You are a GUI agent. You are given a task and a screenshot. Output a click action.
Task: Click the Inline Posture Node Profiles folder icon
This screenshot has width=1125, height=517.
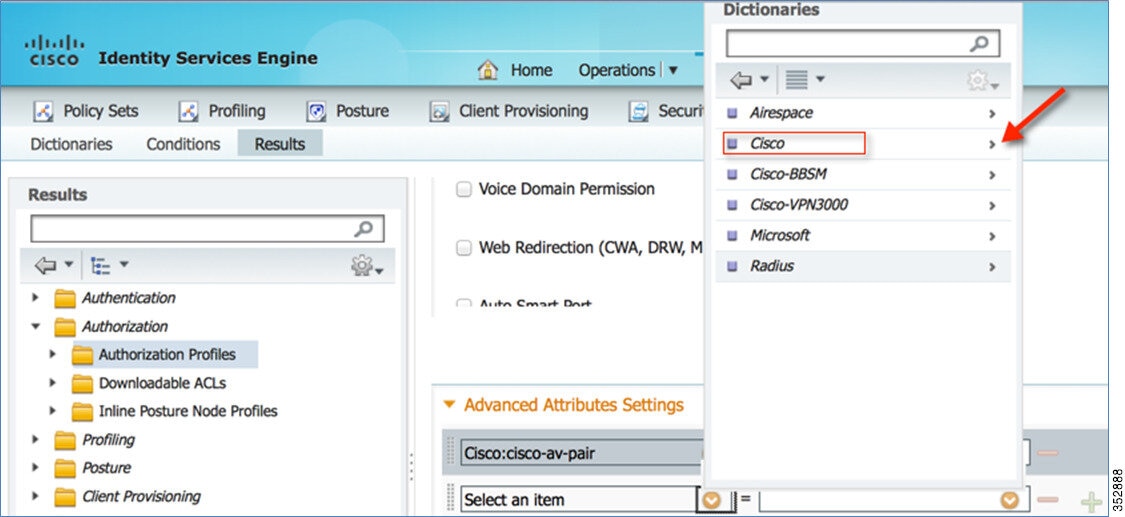pos(83,412)
